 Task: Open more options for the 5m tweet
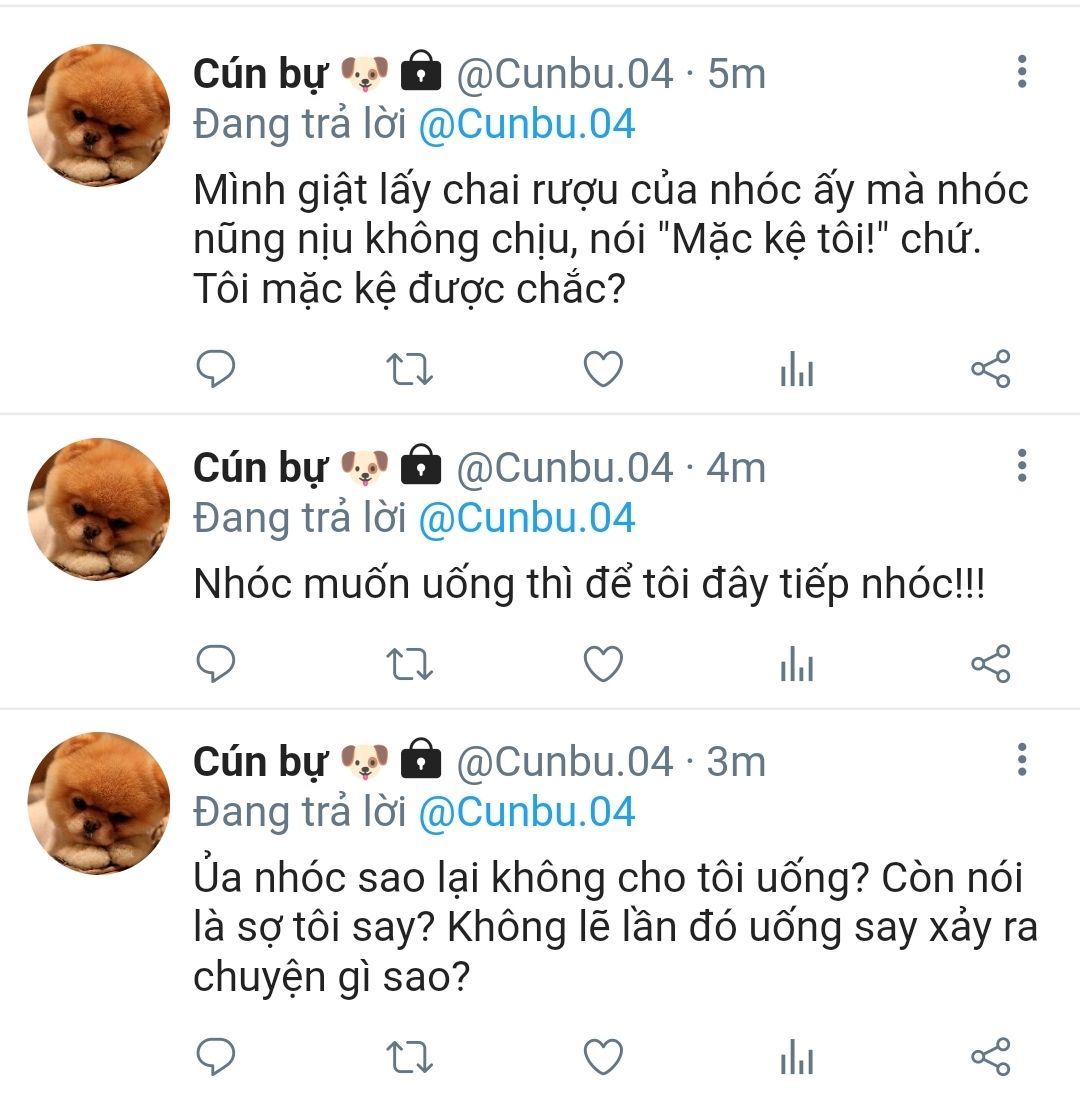[1021, 72]
